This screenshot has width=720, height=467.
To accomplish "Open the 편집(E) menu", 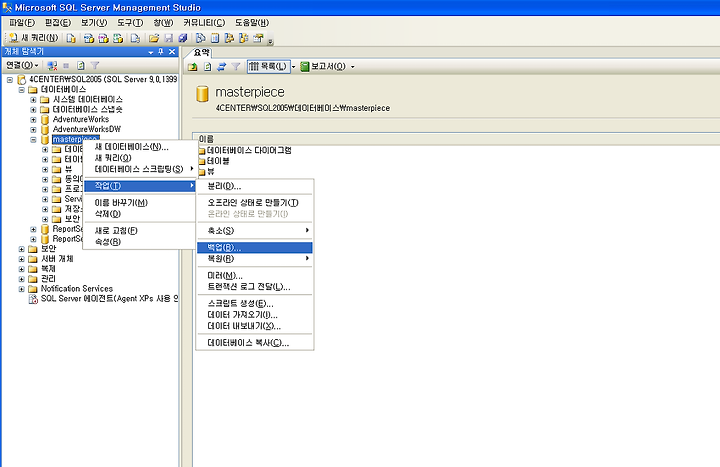I will pos(58,23).
